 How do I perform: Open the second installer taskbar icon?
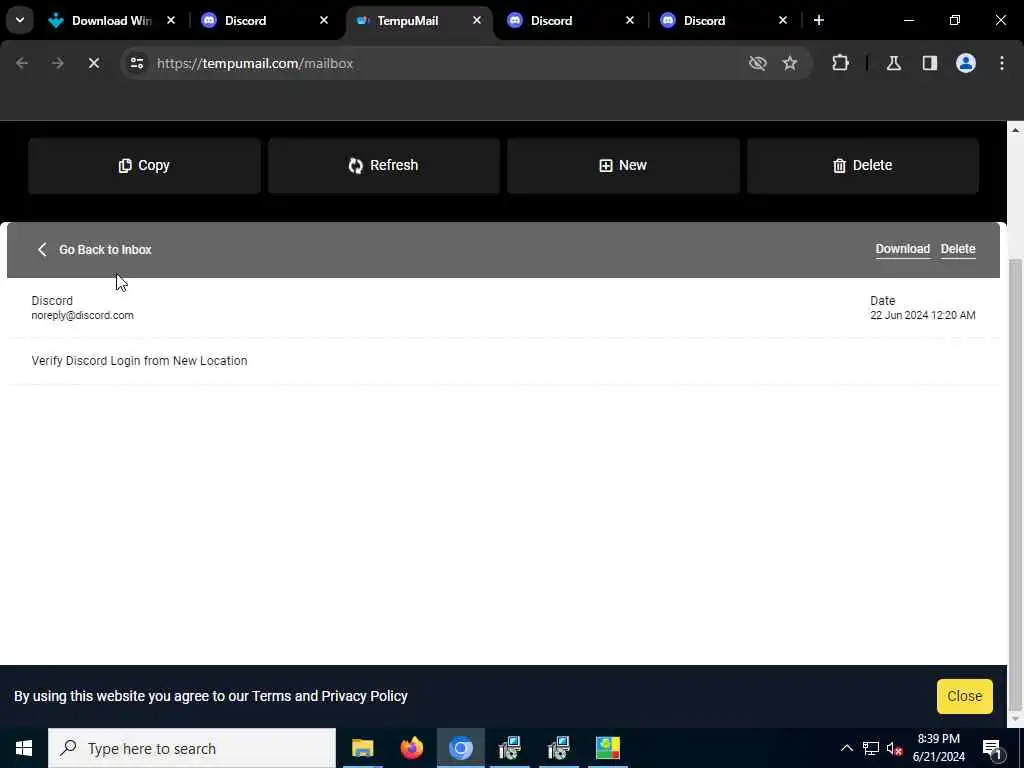[x=558, y=748]
